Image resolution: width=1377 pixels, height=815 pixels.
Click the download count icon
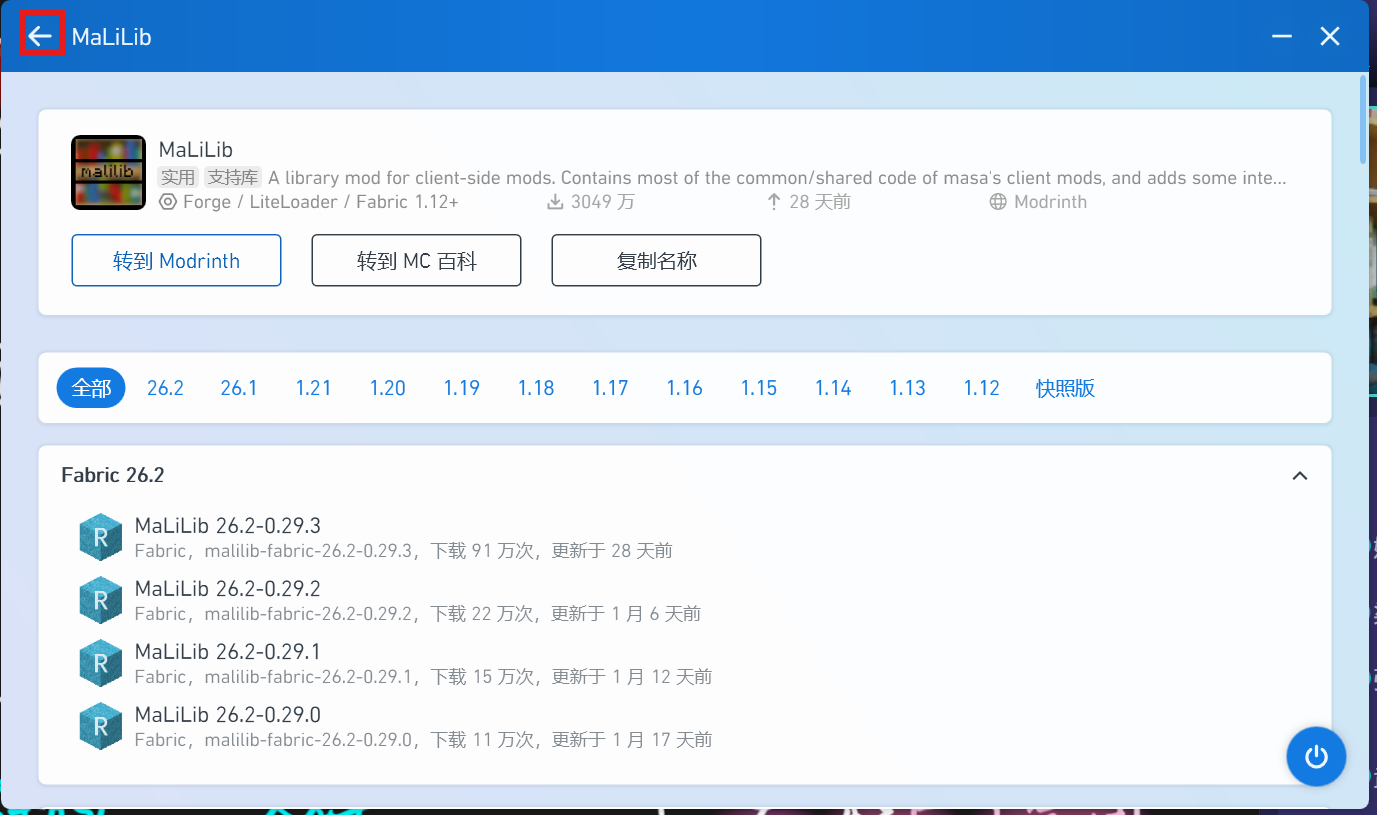coord(555,202)
